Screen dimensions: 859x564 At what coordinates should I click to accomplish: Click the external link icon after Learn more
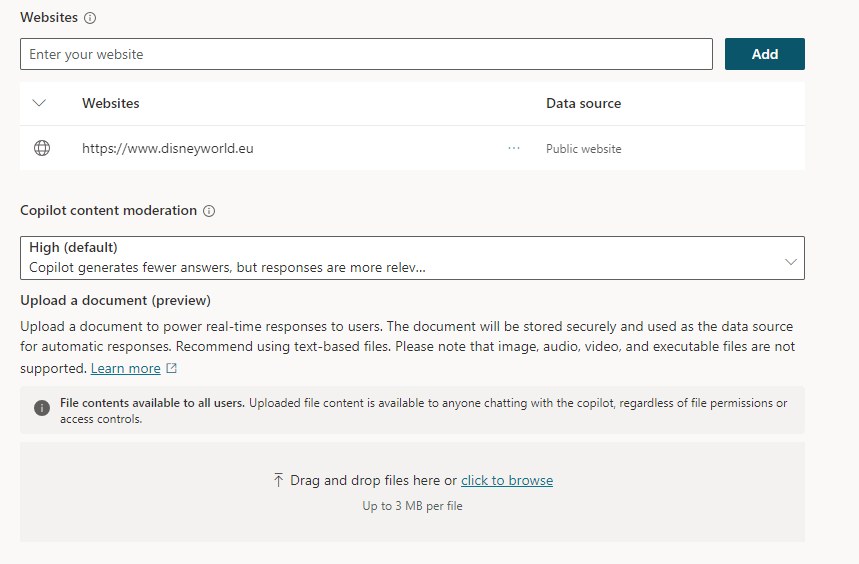pos(171,369)
